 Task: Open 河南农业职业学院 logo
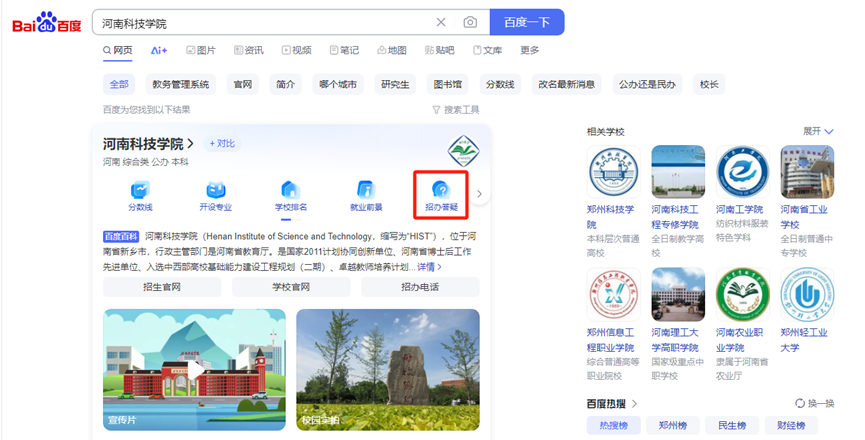coord(743,294)
